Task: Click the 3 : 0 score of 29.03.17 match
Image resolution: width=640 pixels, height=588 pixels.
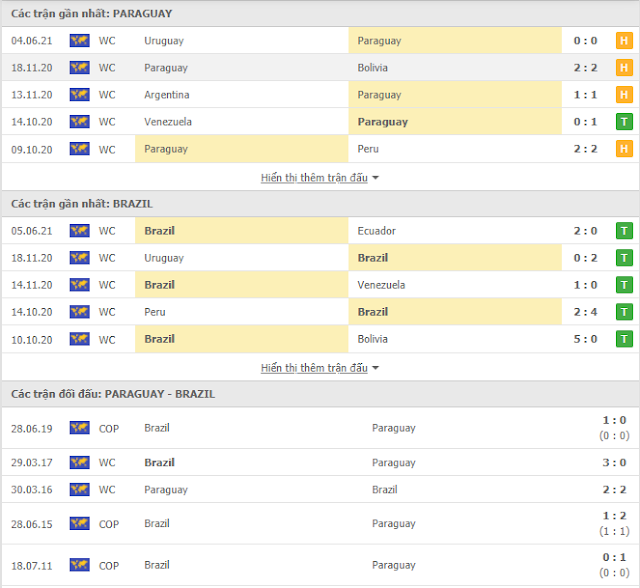Action: [x=614, y=462]
